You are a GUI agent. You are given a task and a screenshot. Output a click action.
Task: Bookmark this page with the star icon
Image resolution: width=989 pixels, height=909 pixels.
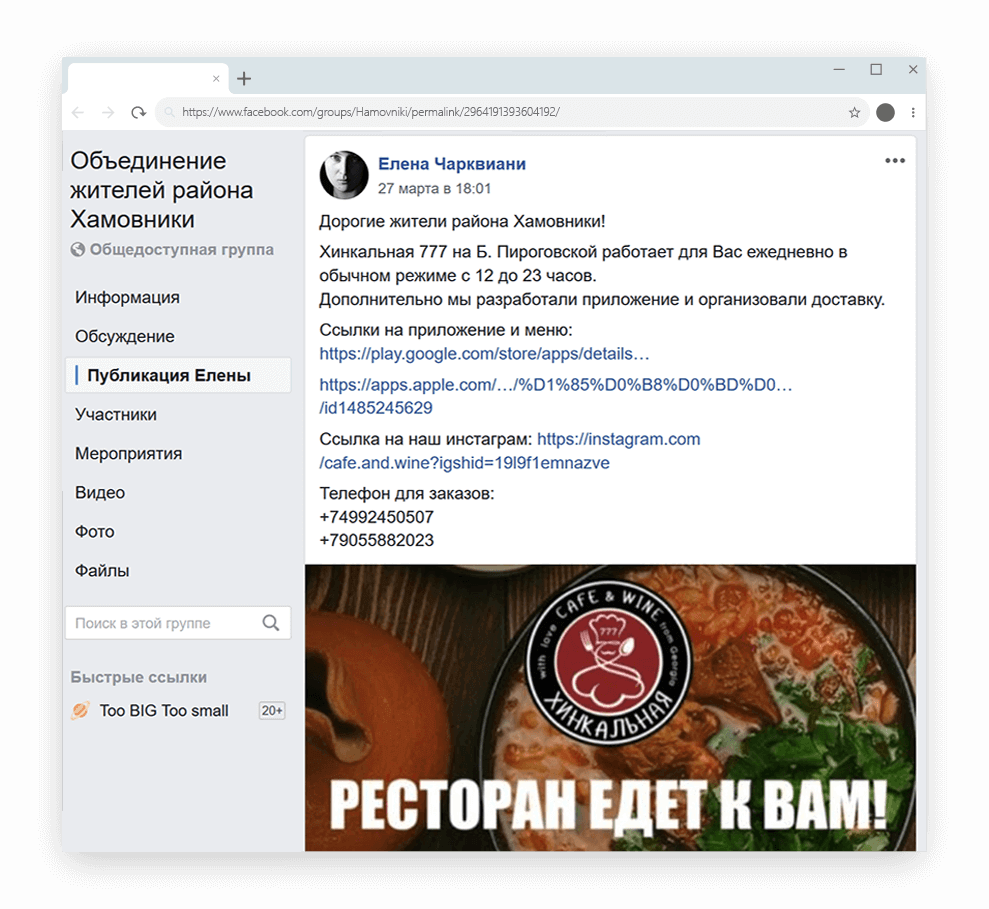pos(854,112)
